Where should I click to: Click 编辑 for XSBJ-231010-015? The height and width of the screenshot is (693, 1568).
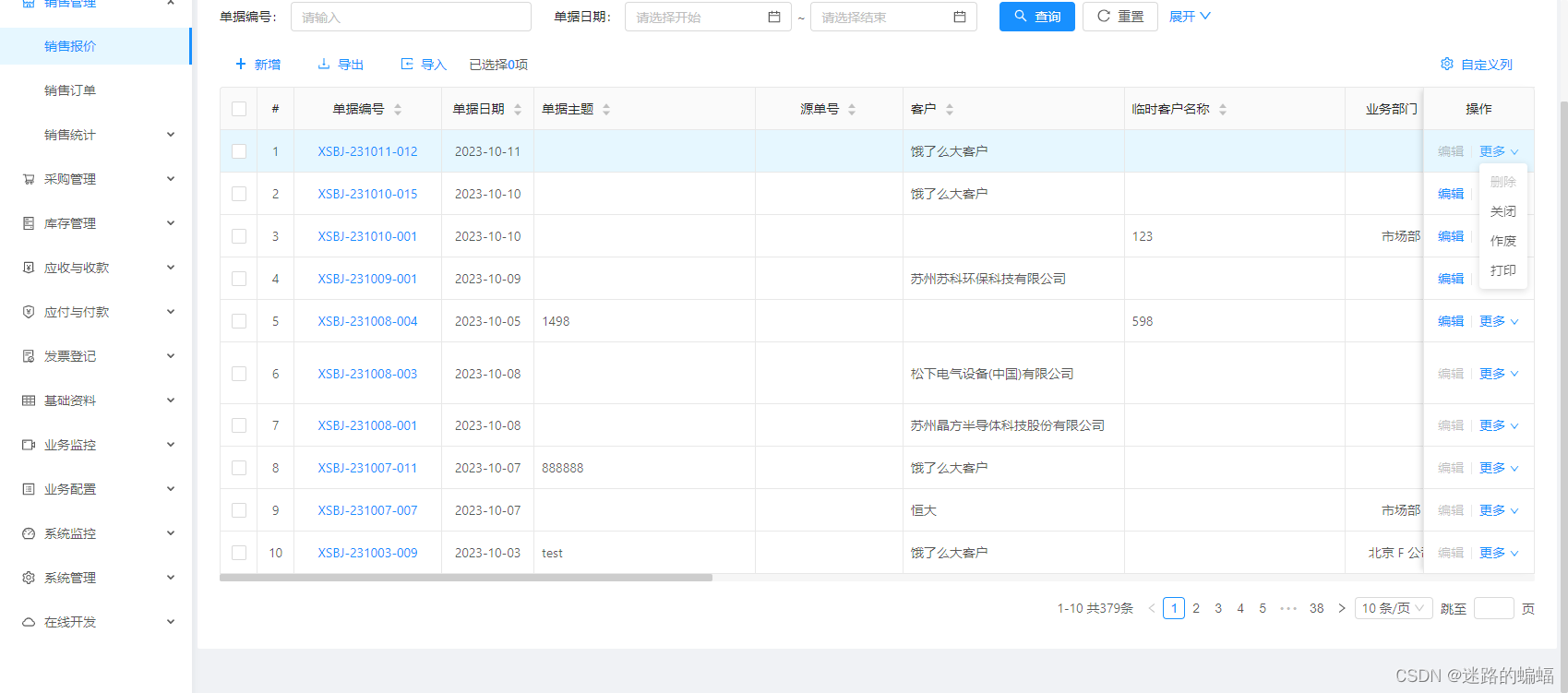1451,194
